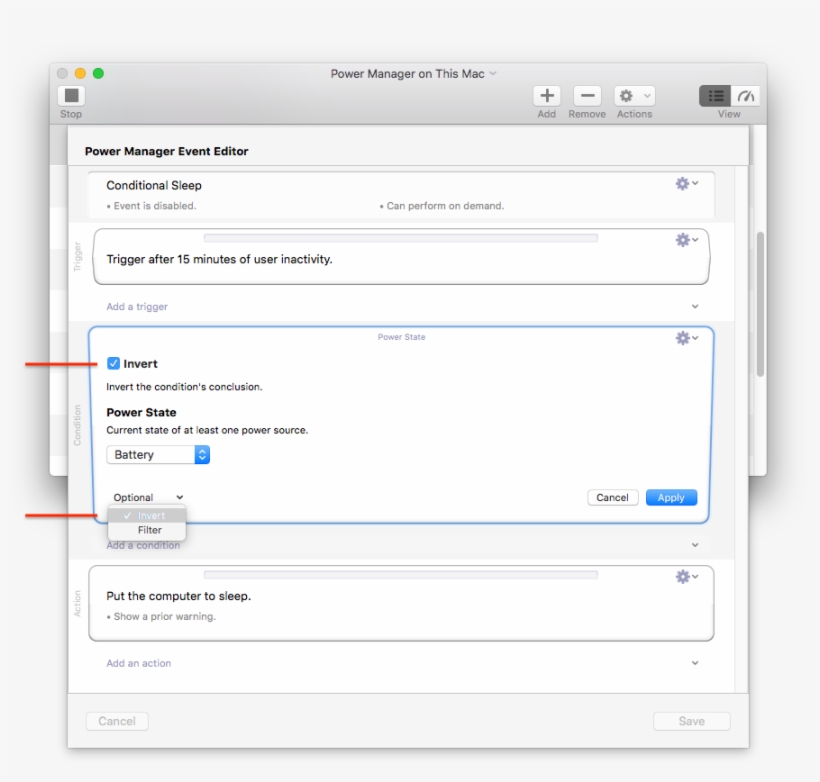
Task: Choose Invert in the Optional menu
Action: (x=146, y=516)
